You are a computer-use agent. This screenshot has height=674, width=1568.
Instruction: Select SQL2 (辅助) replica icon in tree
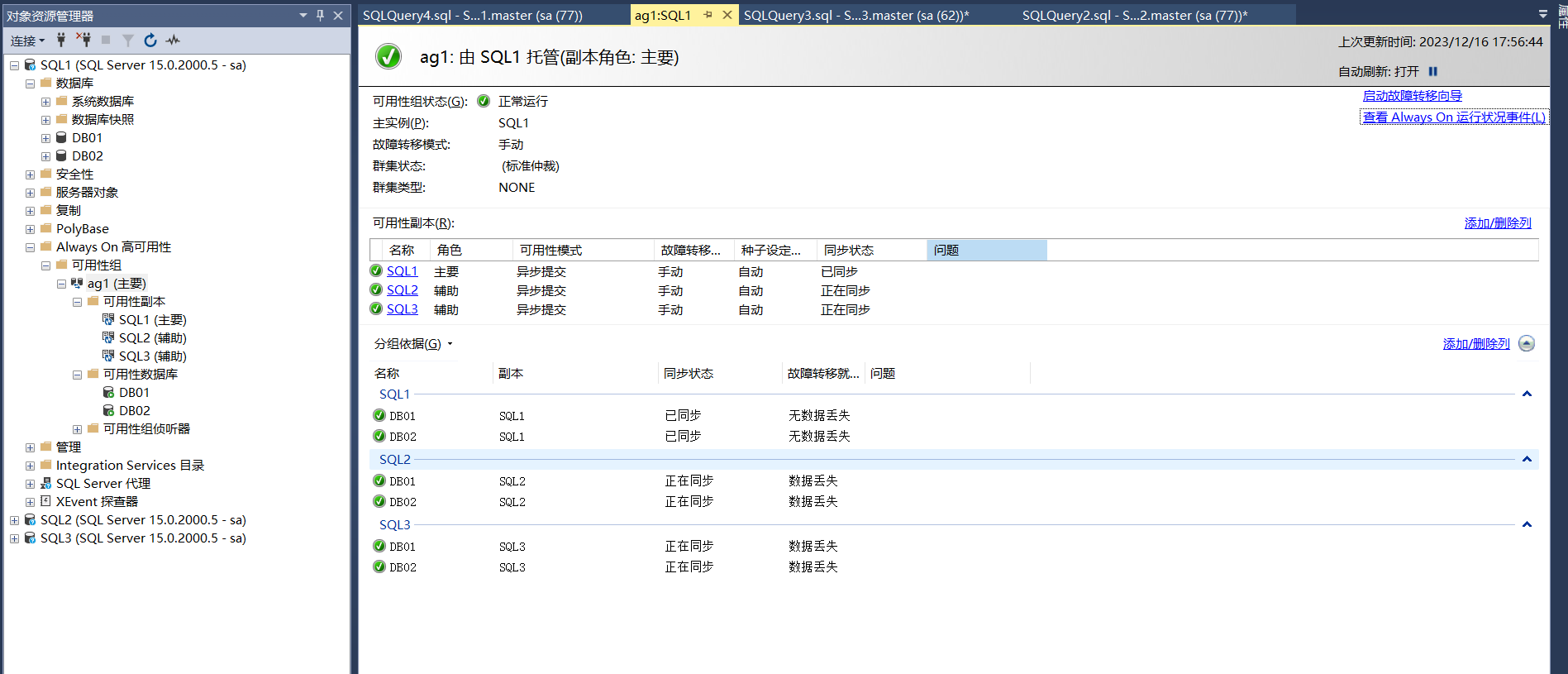point(108,338)
